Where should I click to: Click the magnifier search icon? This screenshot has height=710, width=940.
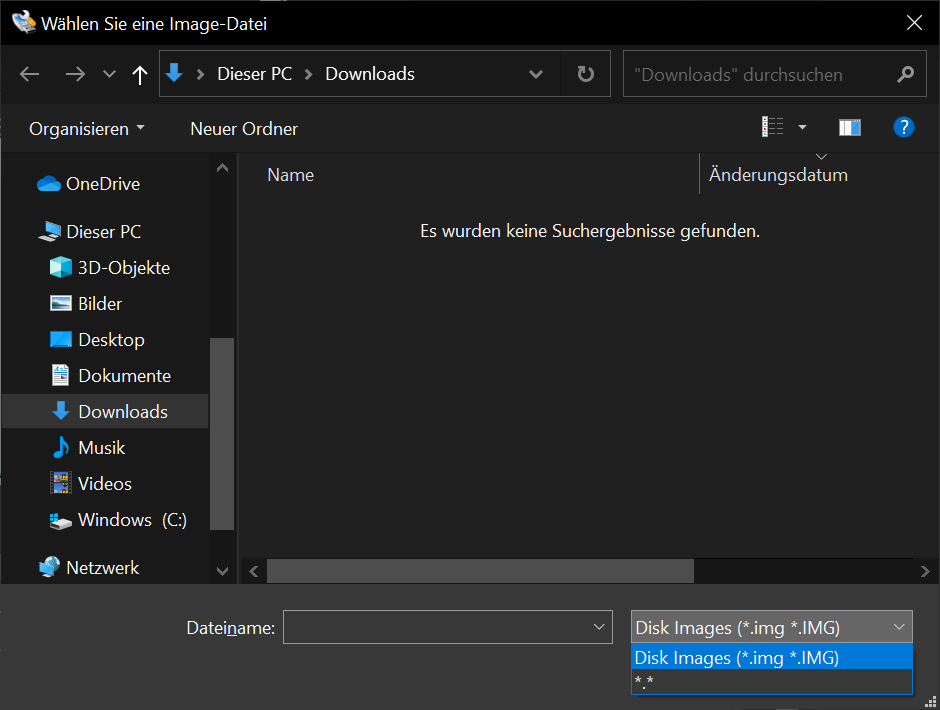(905, 74)
